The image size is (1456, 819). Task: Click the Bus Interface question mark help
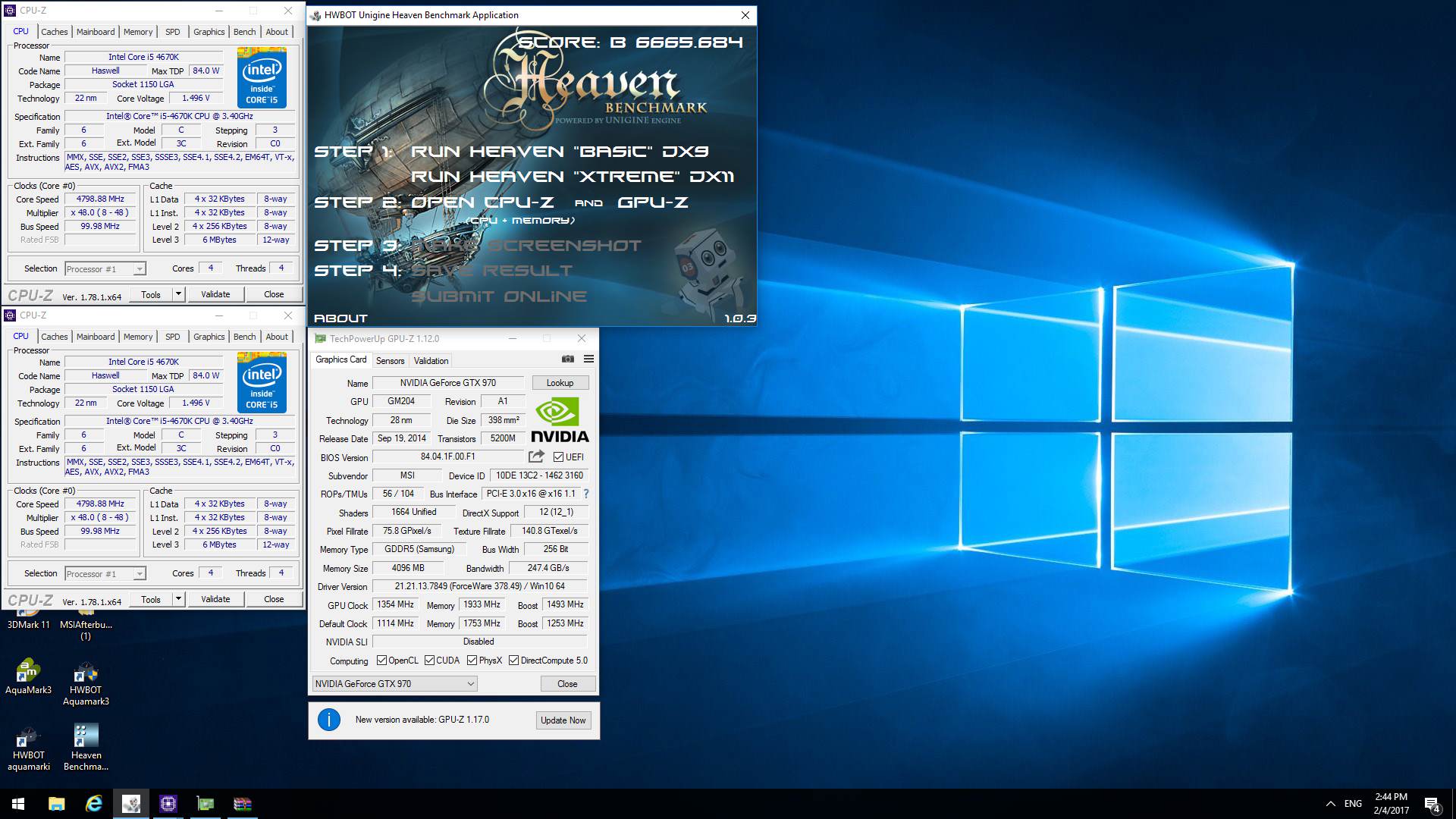(x=585, y=494)
